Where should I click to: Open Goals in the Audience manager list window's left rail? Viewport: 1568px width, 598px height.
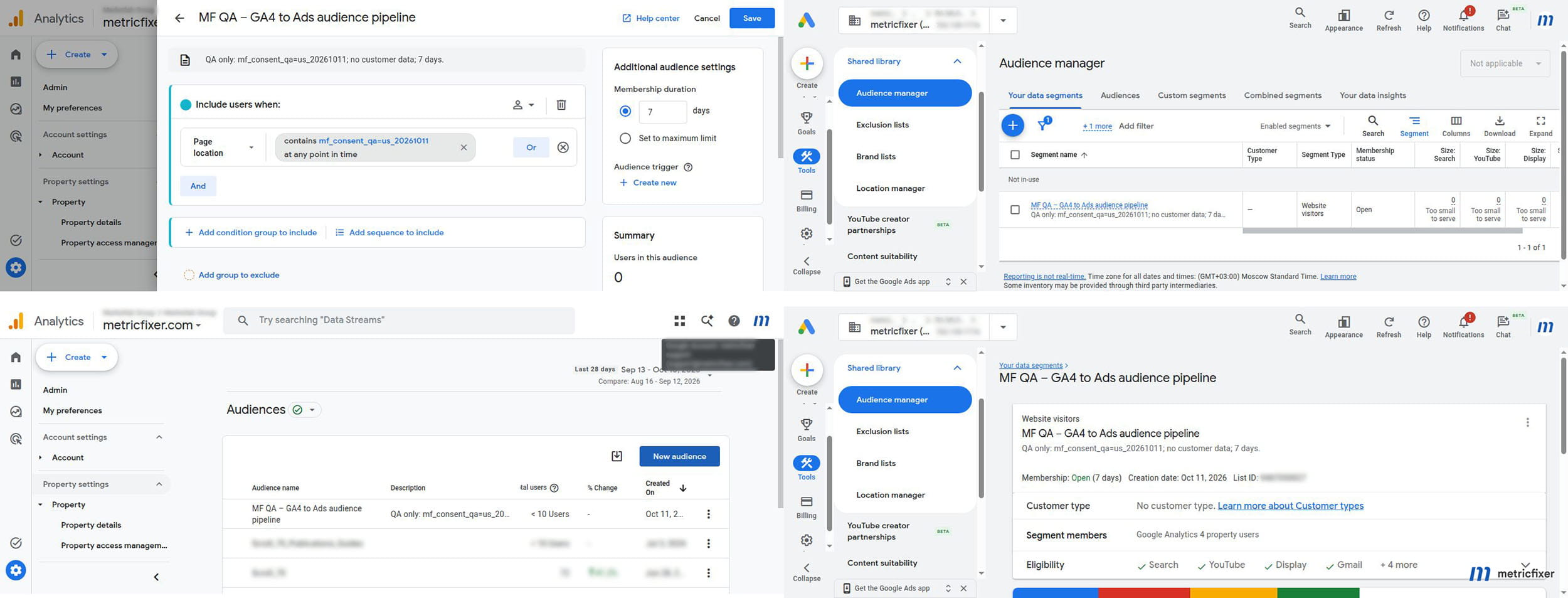(807, 123)
